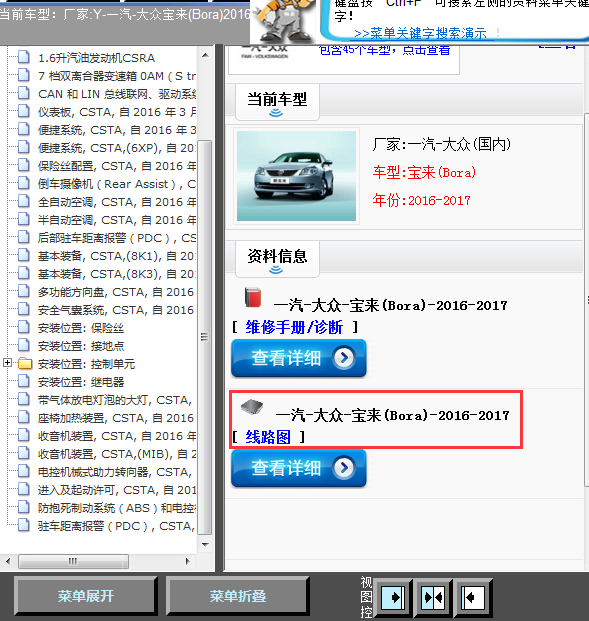Click horizontal scrollbar right arrow
589x621 pixels.
[188, 561]
